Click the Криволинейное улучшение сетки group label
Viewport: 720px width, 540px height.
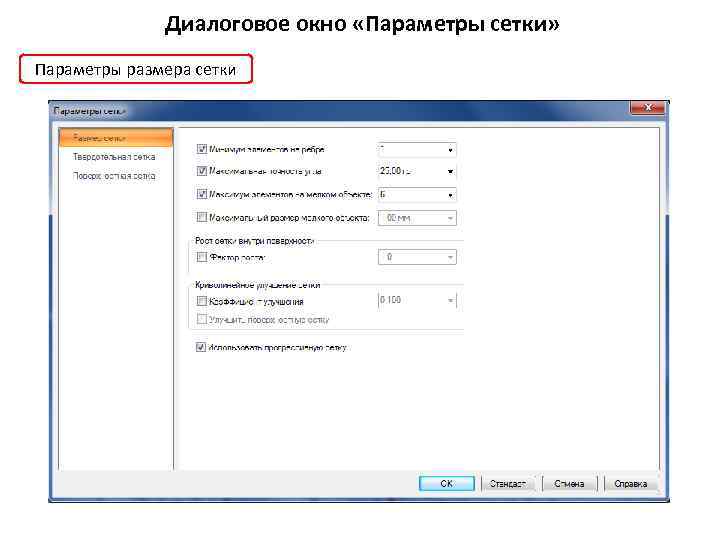[258, 285]
